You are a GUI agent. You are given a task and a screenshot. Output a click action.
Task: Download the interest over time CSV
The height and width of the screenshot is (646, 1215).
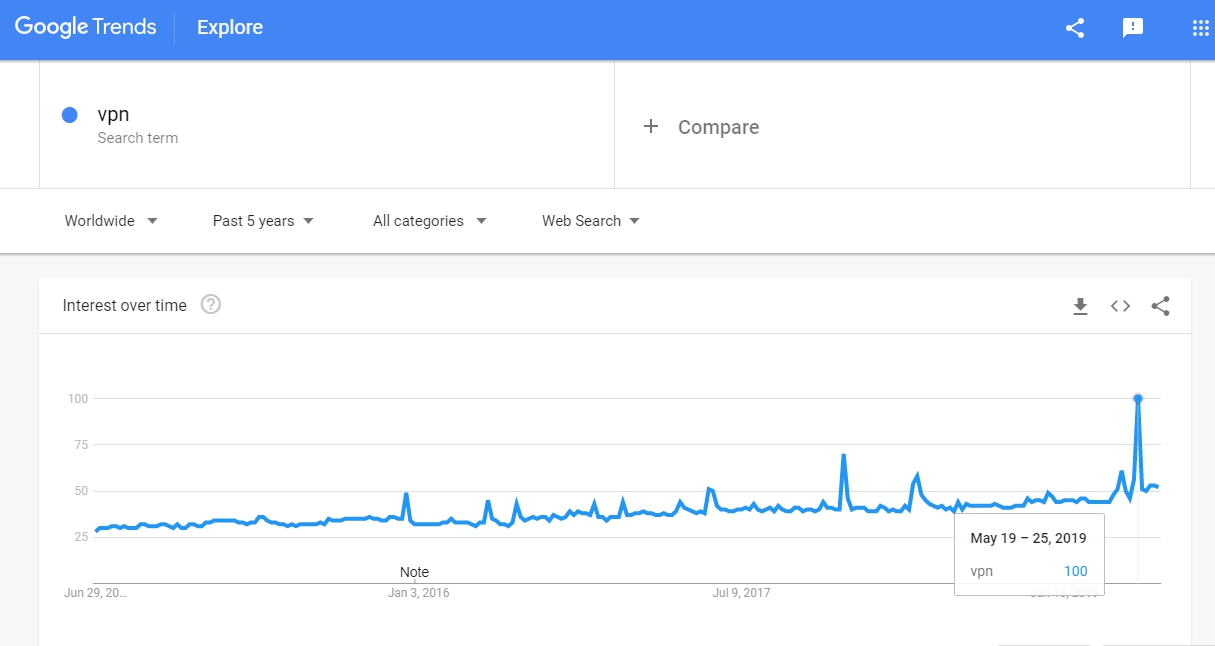1080,306
